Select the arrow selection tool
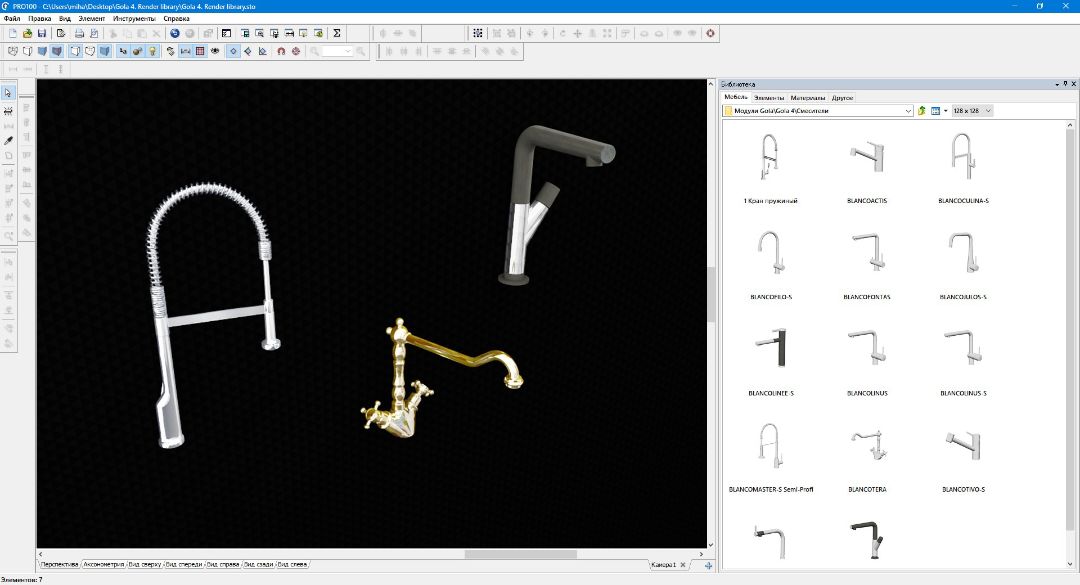 click(x=8, y=93)
